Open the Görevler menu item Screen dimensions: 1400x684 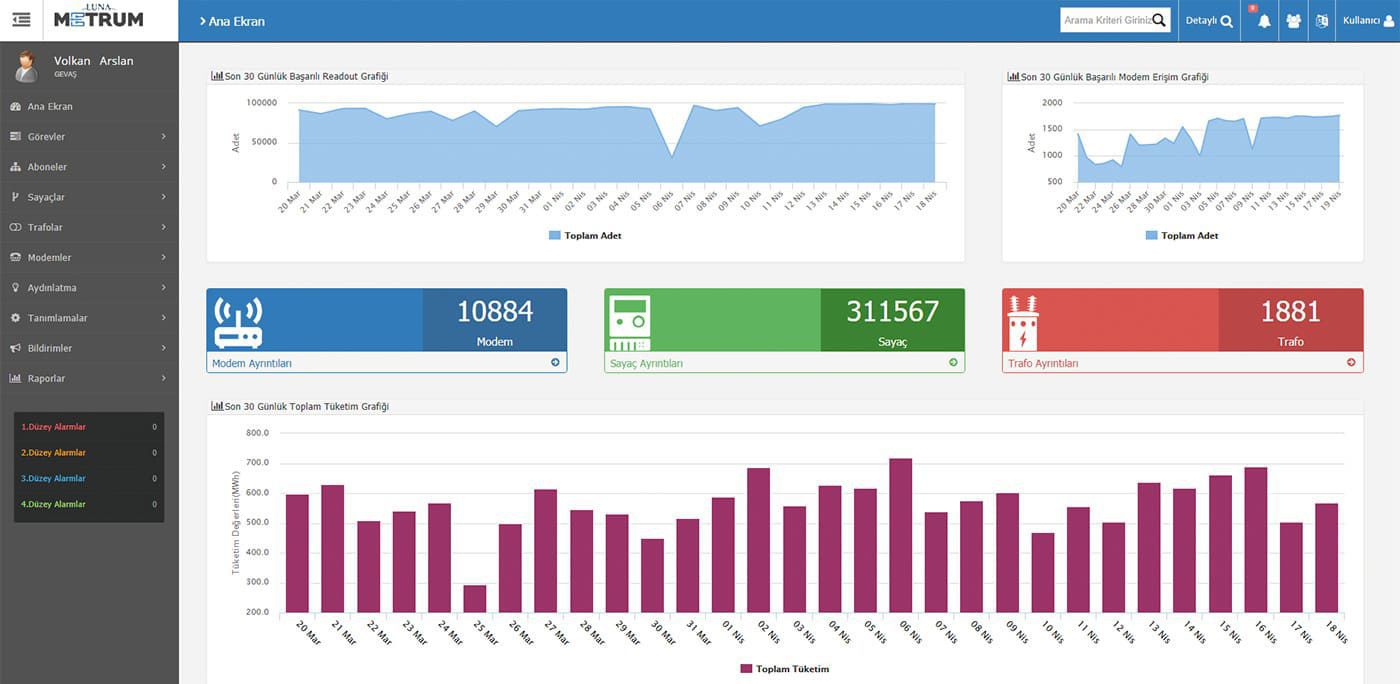tap(45, 136)
